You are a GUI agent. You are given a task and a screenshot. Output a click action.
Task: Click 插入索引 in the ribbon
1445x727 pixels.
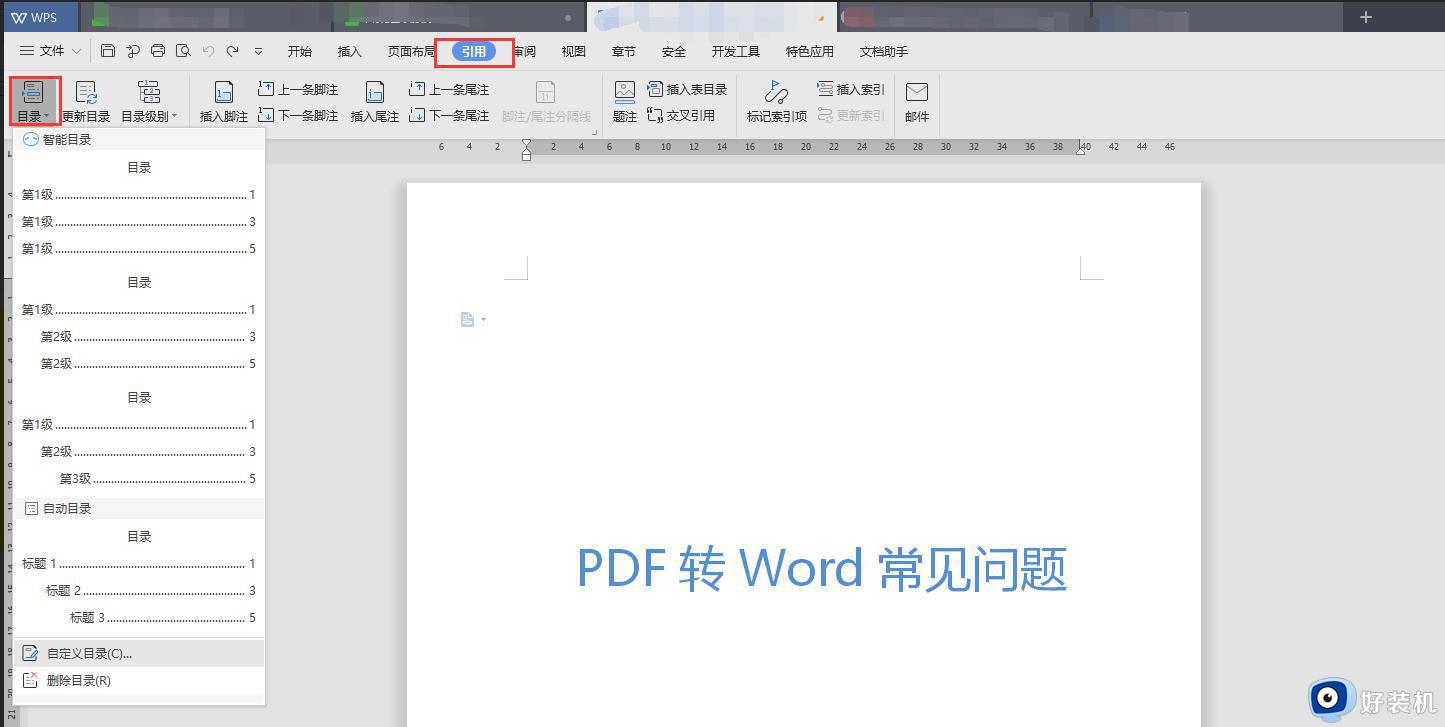[x=851, y=89]
